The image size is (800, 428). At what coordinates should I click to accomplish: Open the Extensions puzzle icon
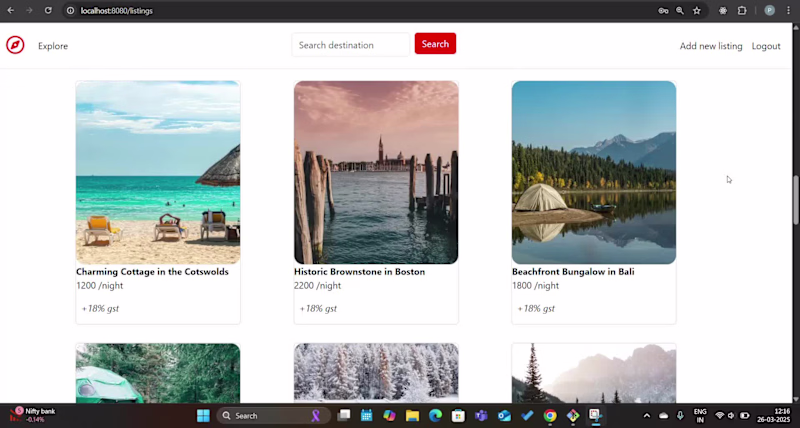click(x=742, y=10)
